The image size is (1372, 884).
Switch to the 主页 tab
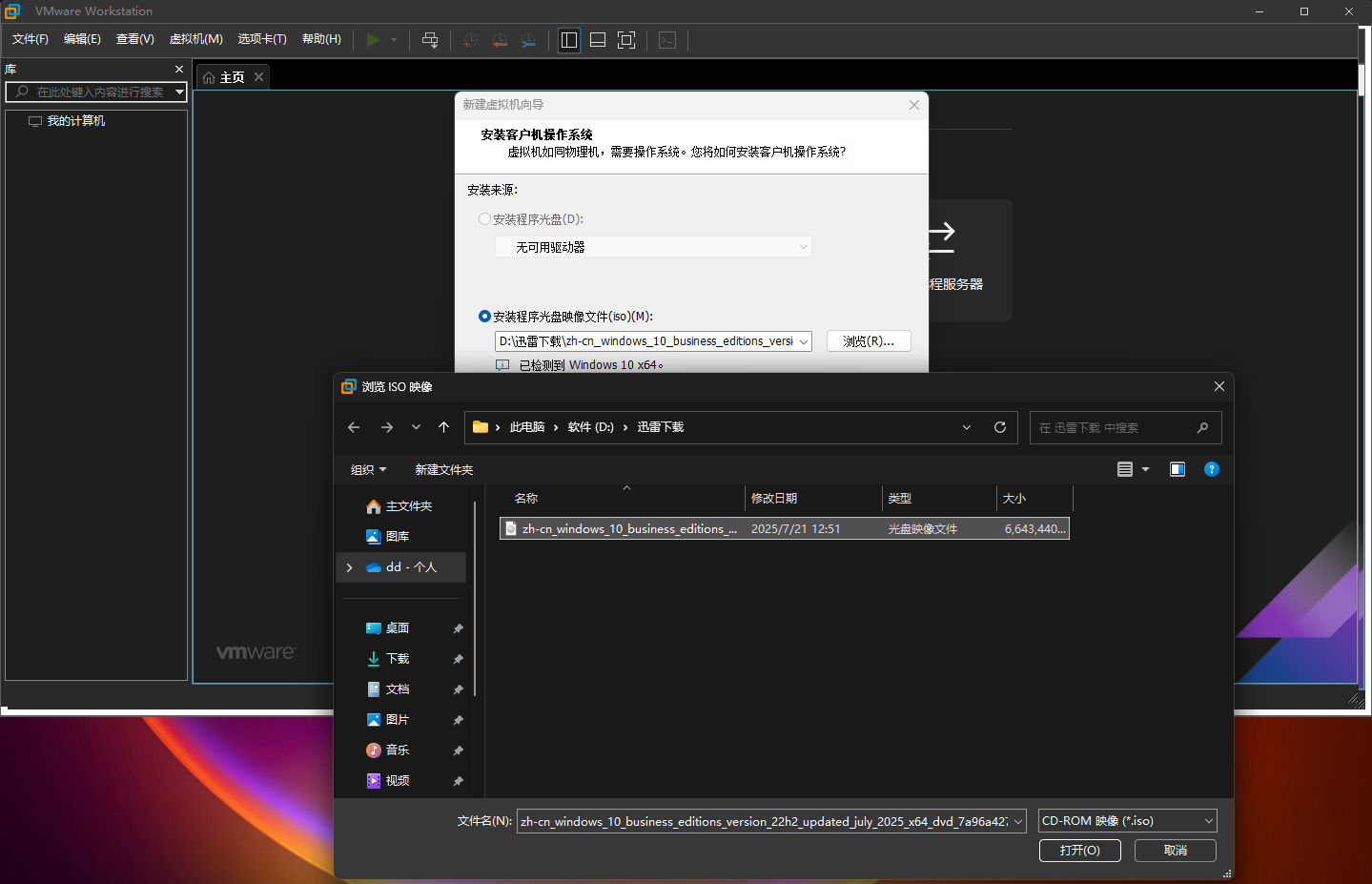232,77
